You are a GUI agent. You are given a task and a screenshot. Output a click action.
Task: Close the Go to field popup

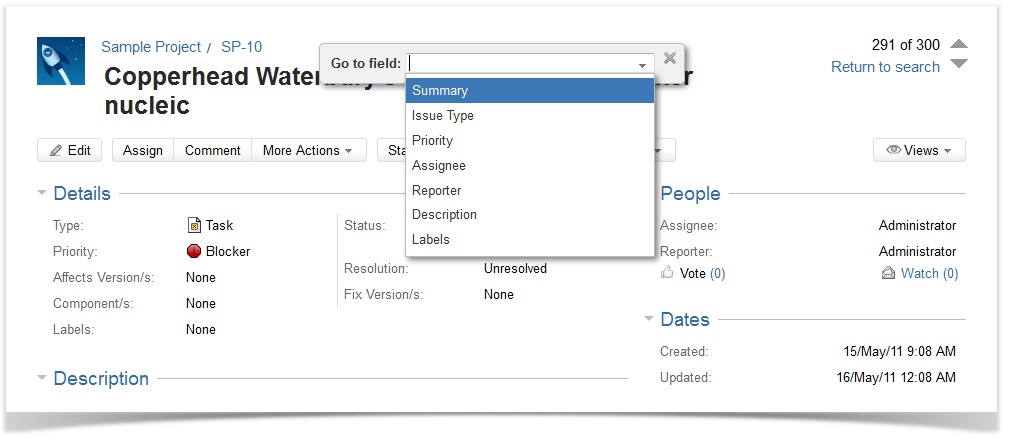click(x=670, y=59)
